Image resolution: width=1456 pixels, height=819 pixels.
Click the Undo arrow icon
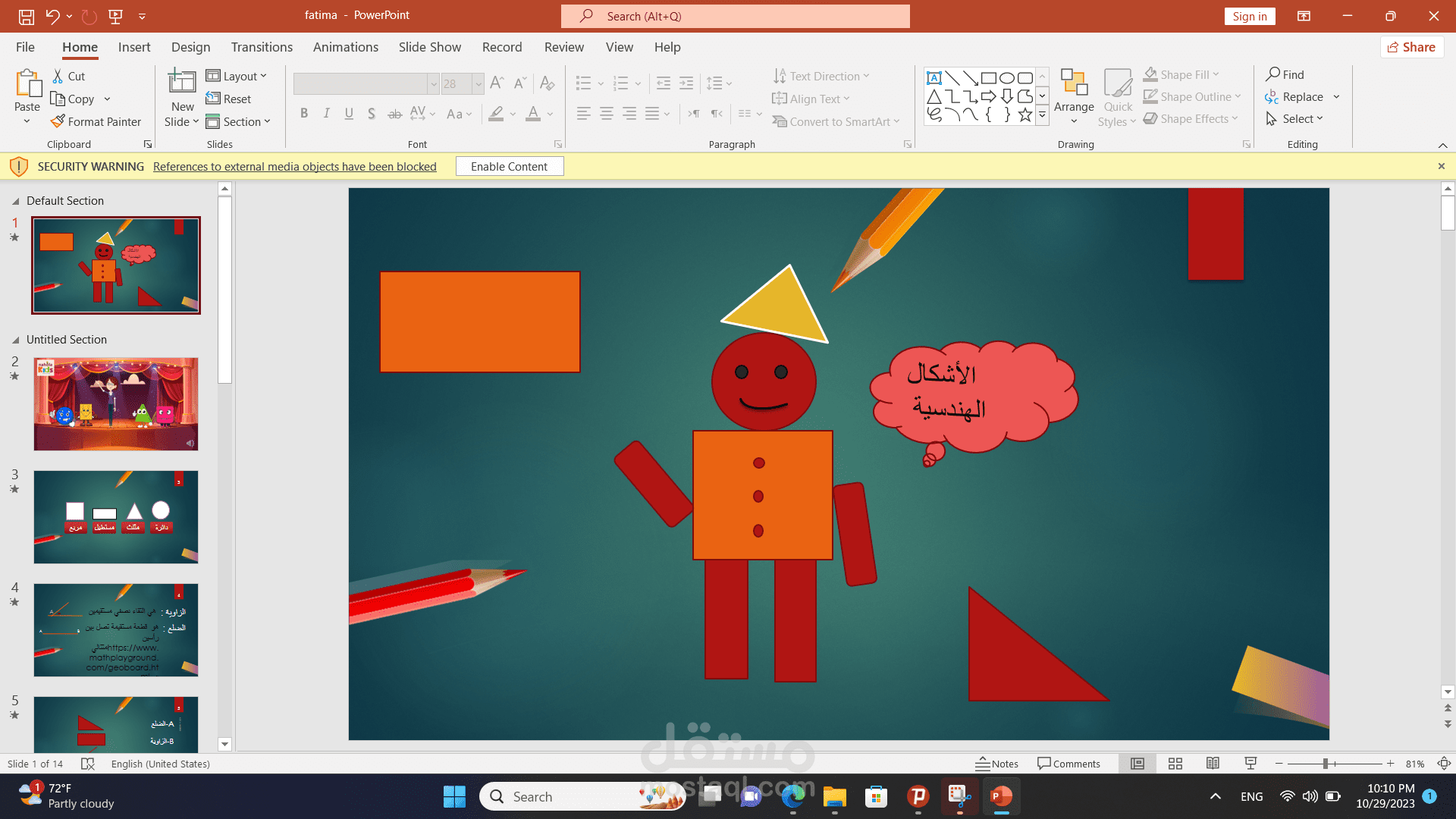(x=52, y=16)
